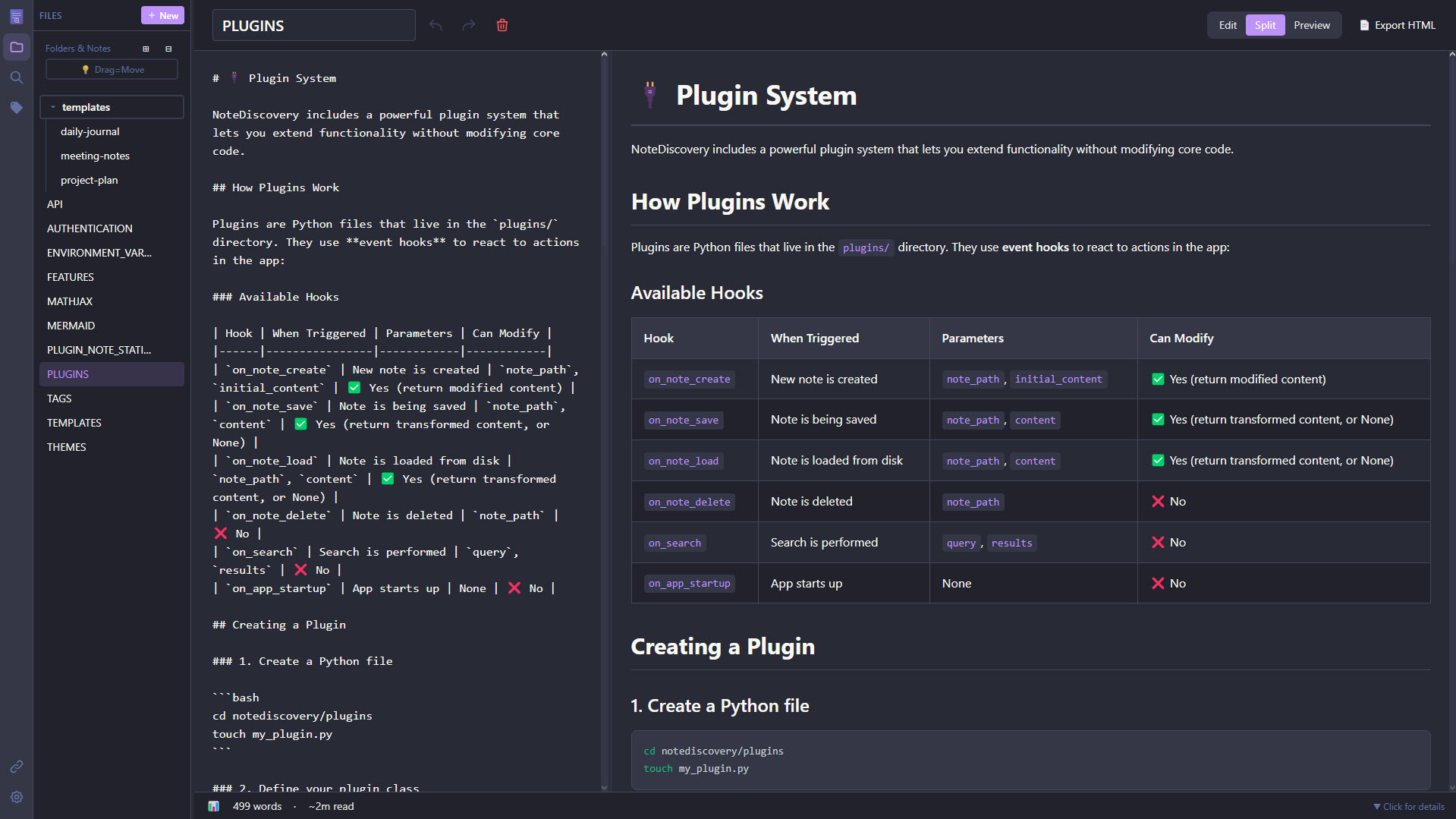This screenshot has height=819, width=1456.
Task: Open Settings via the gear icon
Action: (x=16, y=797)
